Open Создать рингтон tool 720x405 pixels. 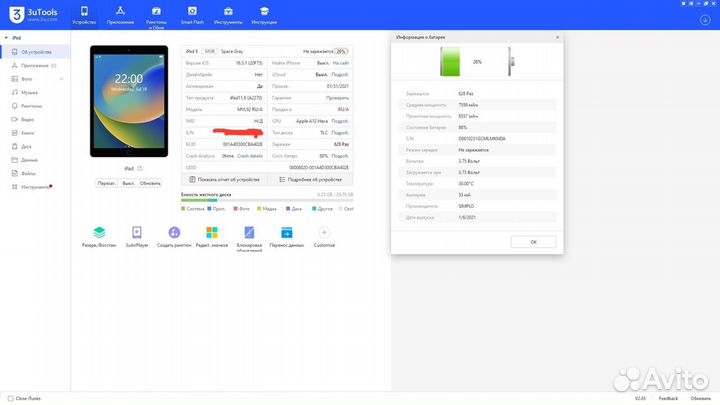[174, 237]
